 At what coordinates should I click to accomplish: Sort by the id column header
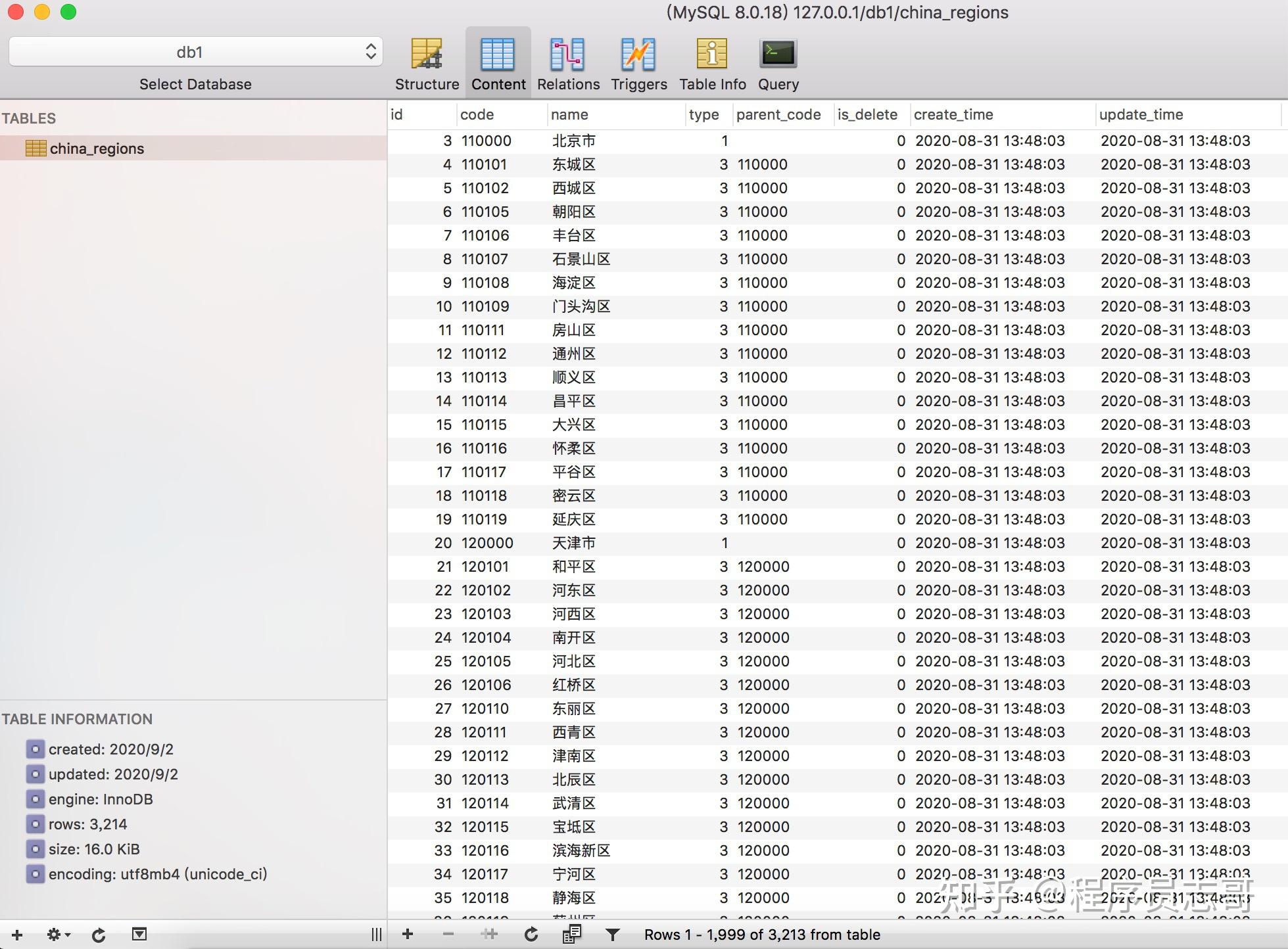(422, 114)
